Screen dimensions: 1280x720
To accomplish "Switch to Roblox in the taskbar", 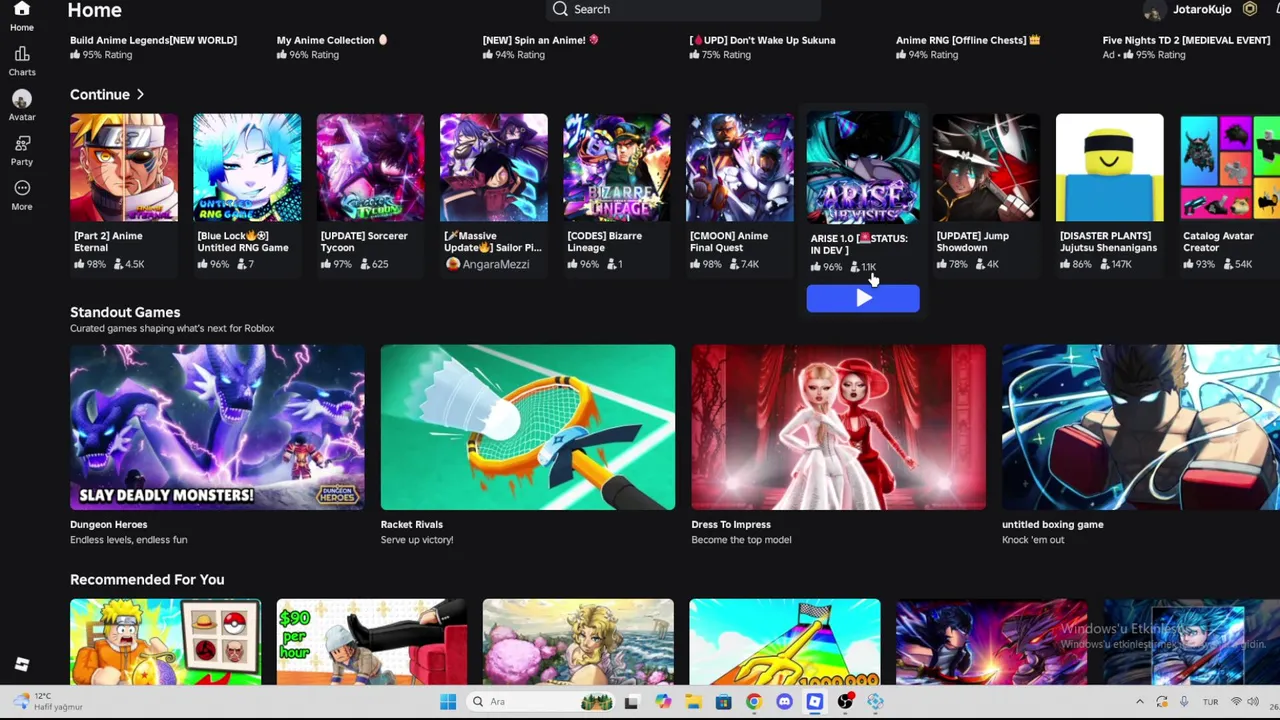I will 815,702.
